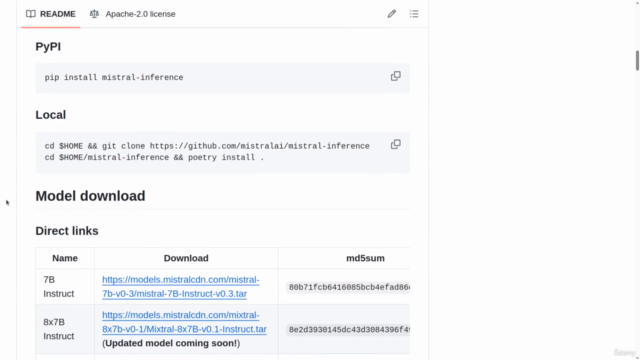Switch to the Apache-2.0 license tab
640x360 pixels.
point(133,14)
